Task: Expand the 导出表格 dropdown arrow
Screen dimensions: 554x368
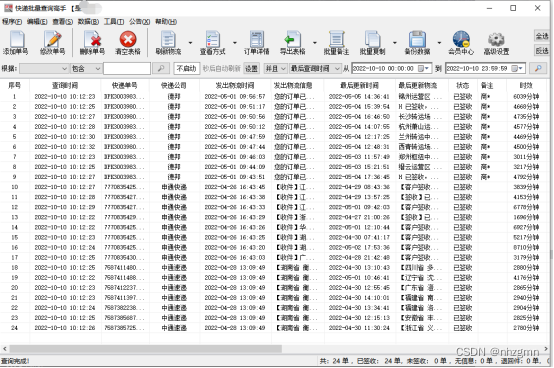Action: tap(314, 43)
